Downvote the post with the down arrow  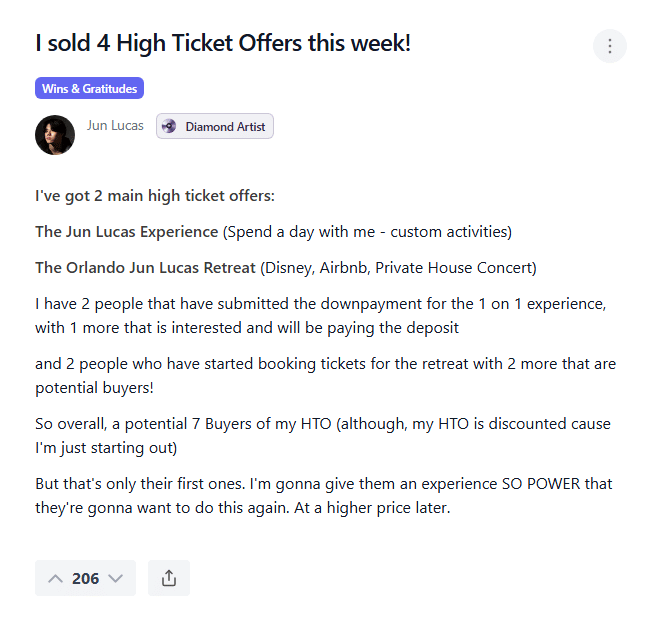coord(116,578)
